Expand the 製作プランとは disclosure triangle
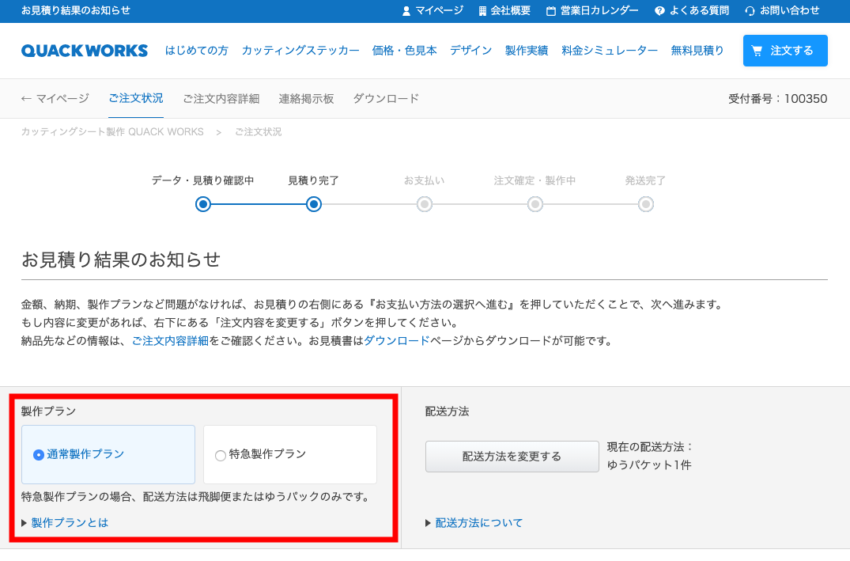850x561 pixels. (25, 523)
